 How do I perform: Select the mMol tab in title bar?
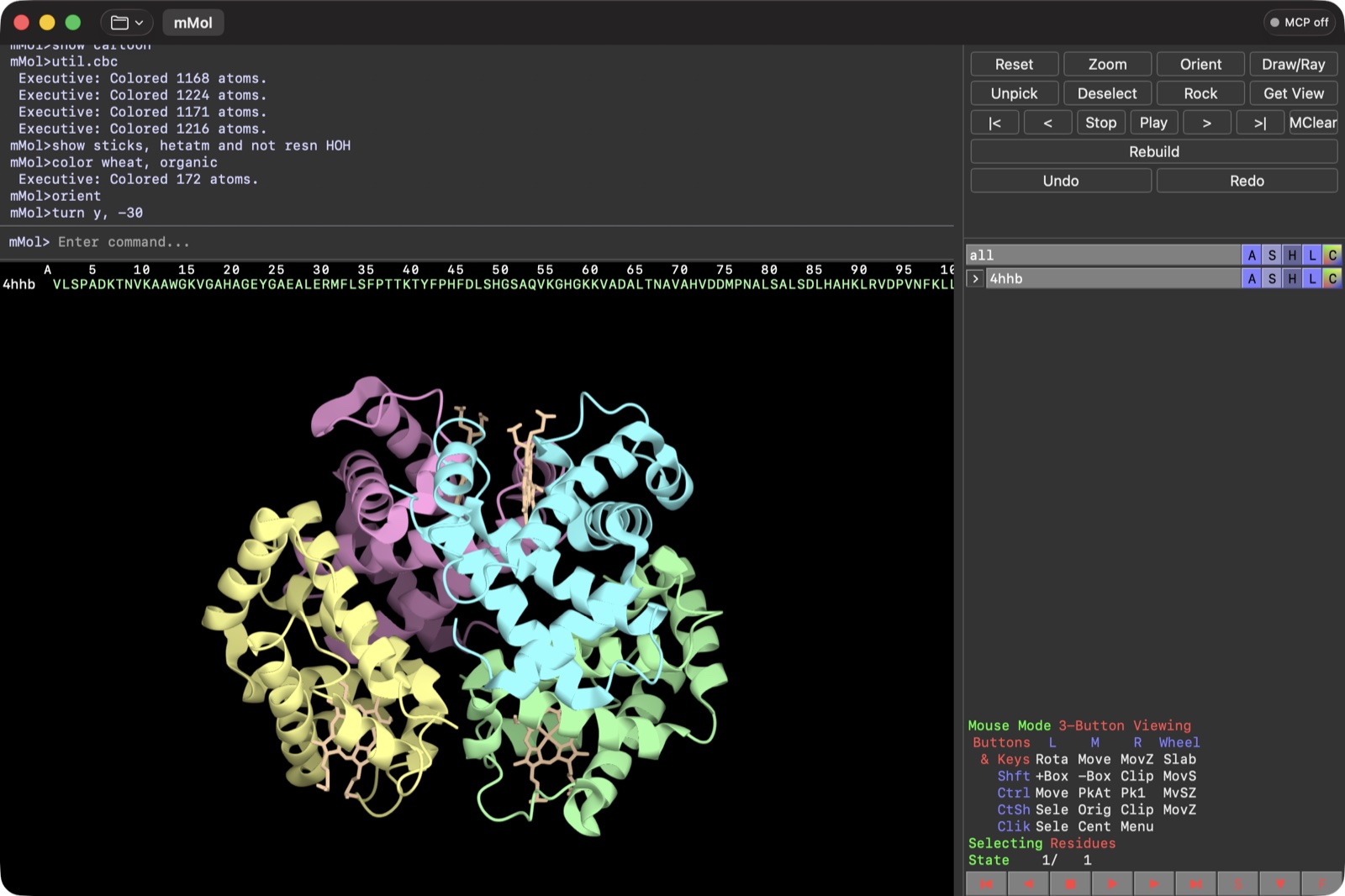[x=193, y=23]
